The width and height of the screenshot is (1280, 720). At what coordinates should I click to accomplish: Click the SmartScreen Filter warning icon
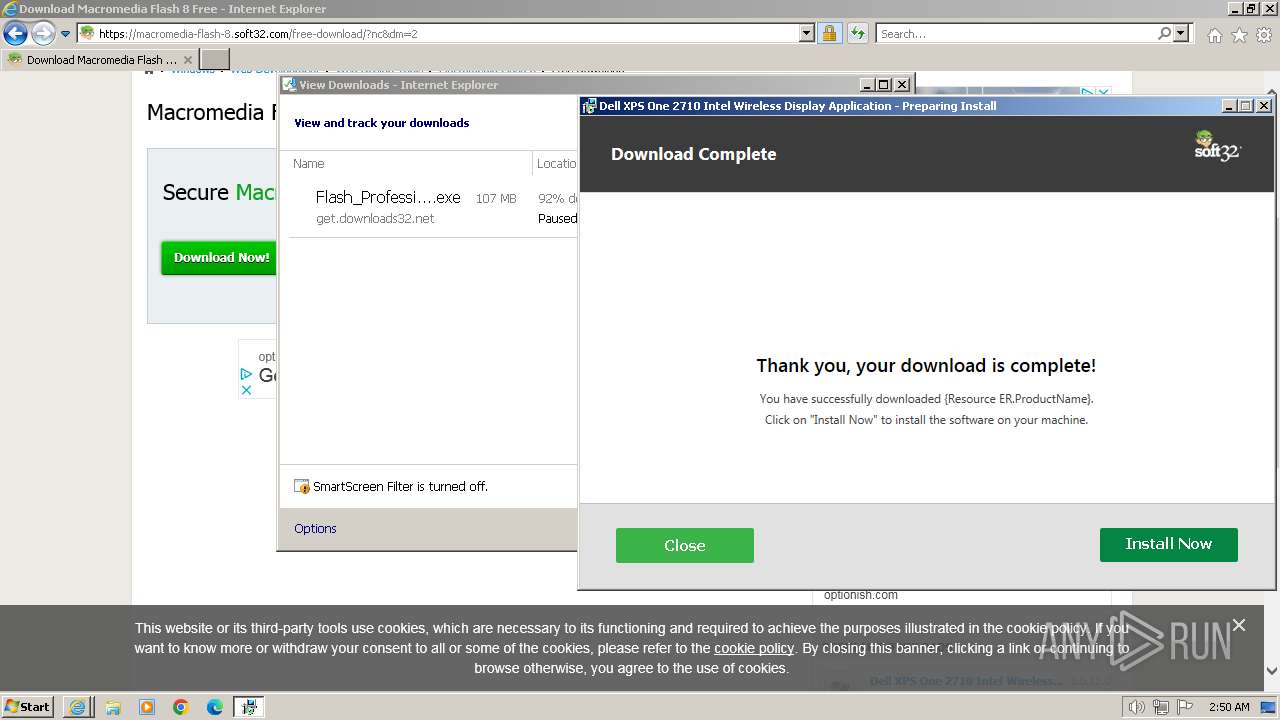click(302, 486)
